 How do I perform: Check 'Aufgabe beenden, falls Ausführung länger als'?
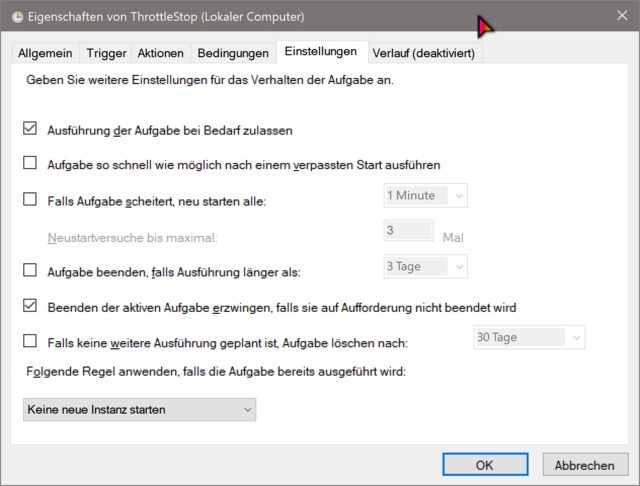30,270
